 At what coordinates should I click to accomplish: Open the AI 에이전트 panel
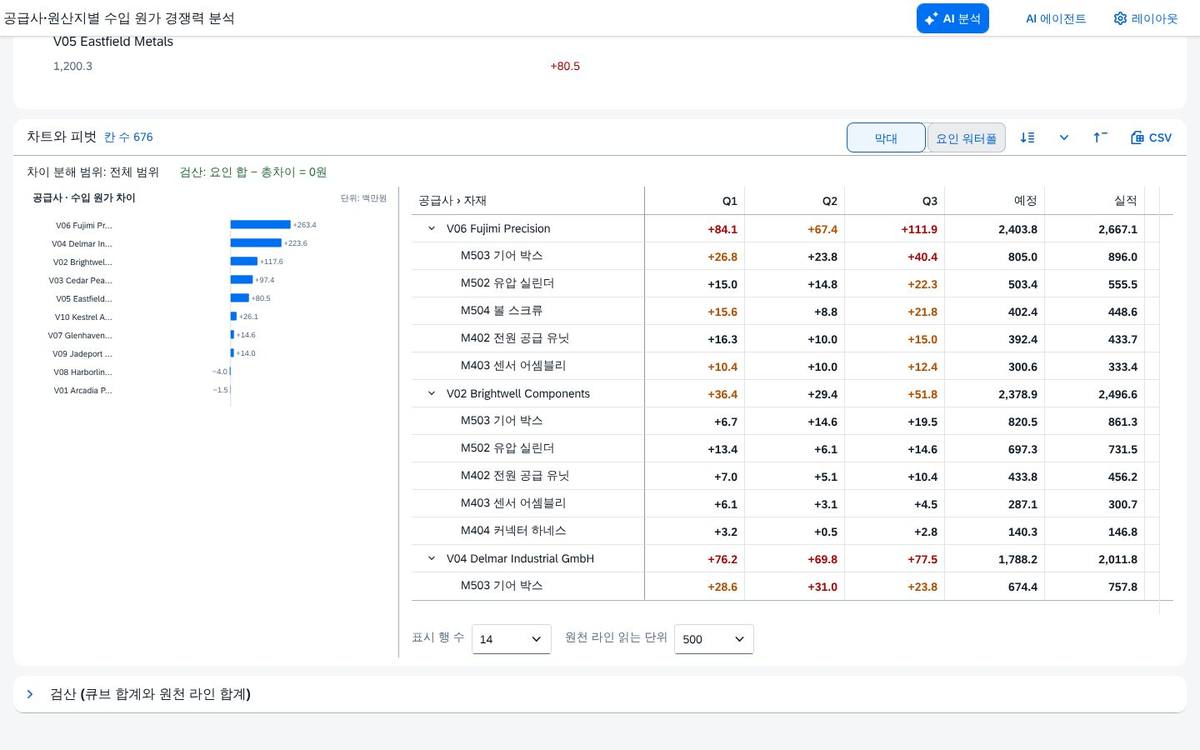1055,18
